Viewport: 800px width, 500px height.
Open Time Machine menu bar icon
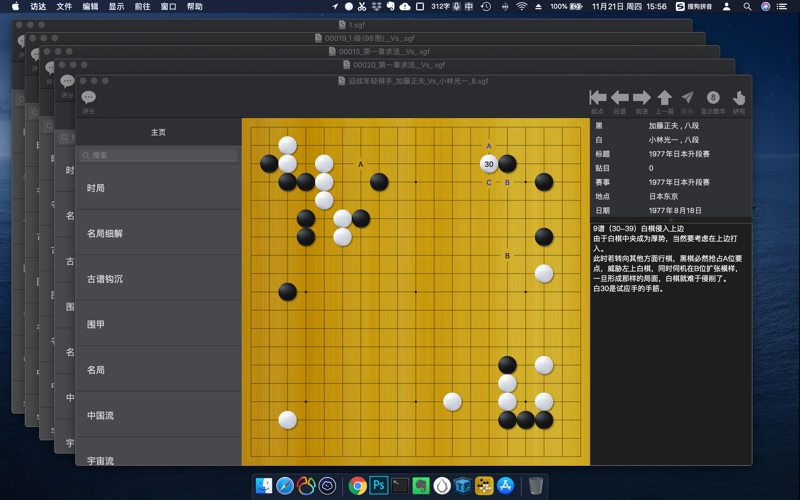(x=486, y=6)
